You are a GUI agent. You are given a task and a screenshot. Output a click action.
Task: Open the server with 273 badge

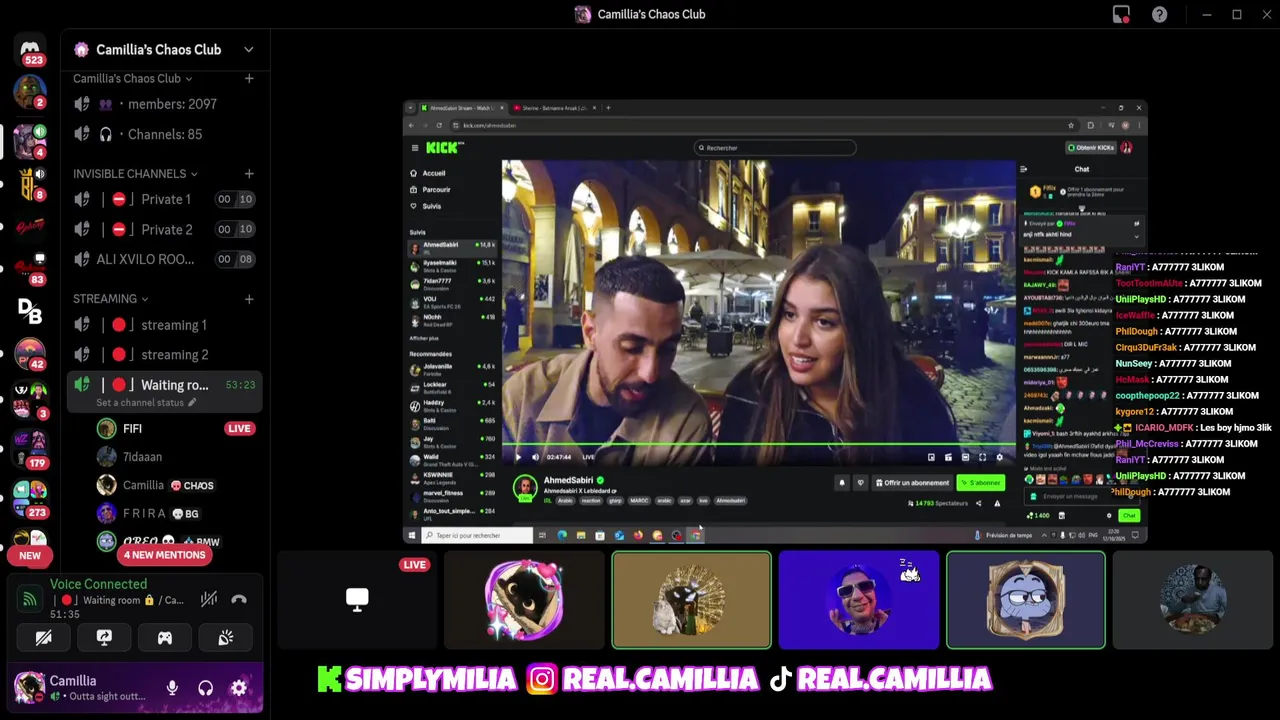pos(30,496)
